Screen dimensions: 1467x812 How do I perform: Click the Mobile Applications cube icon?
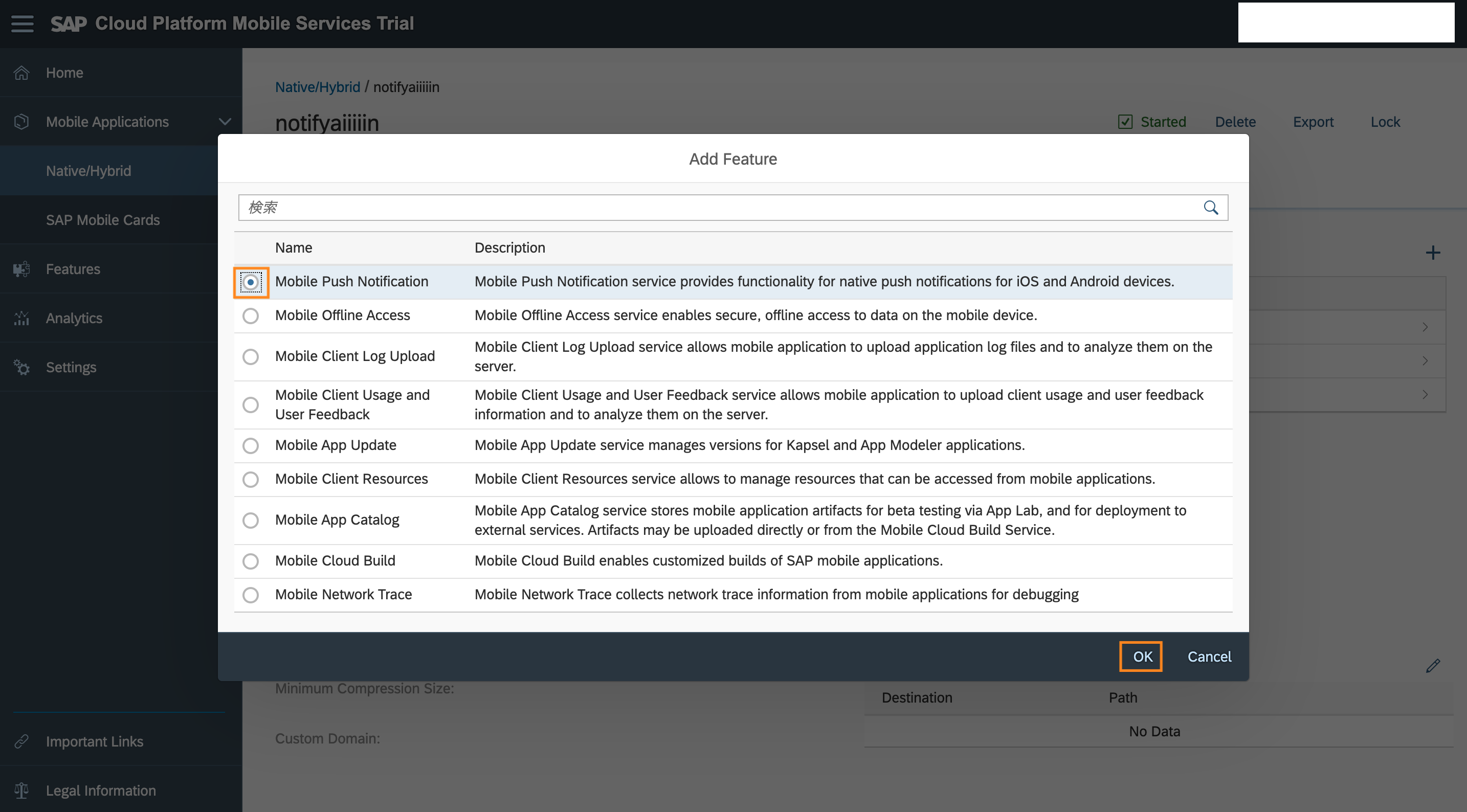21,122
